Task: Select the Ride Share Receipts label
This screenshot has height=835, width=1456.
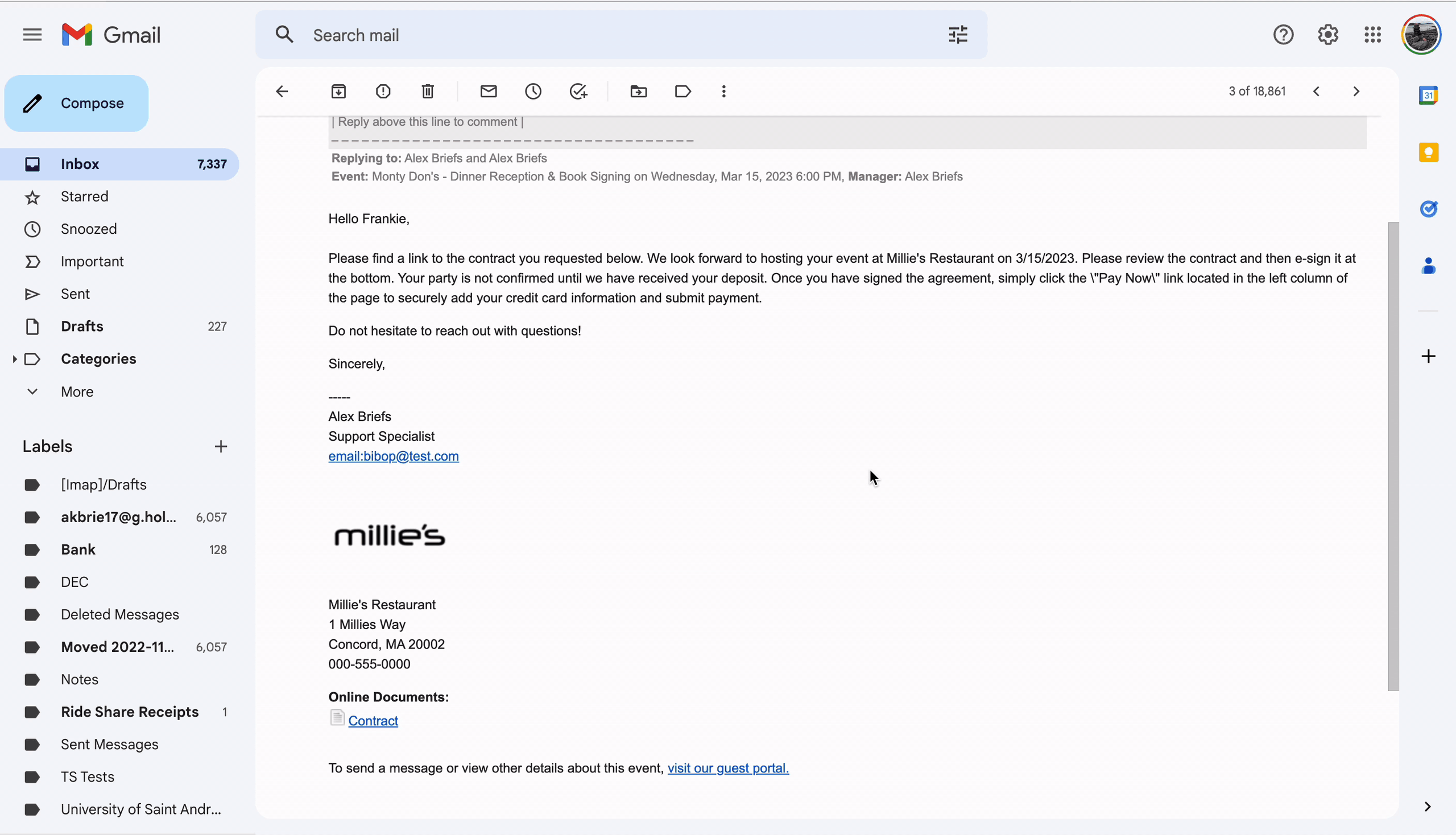Action: (x=119, y=712)
